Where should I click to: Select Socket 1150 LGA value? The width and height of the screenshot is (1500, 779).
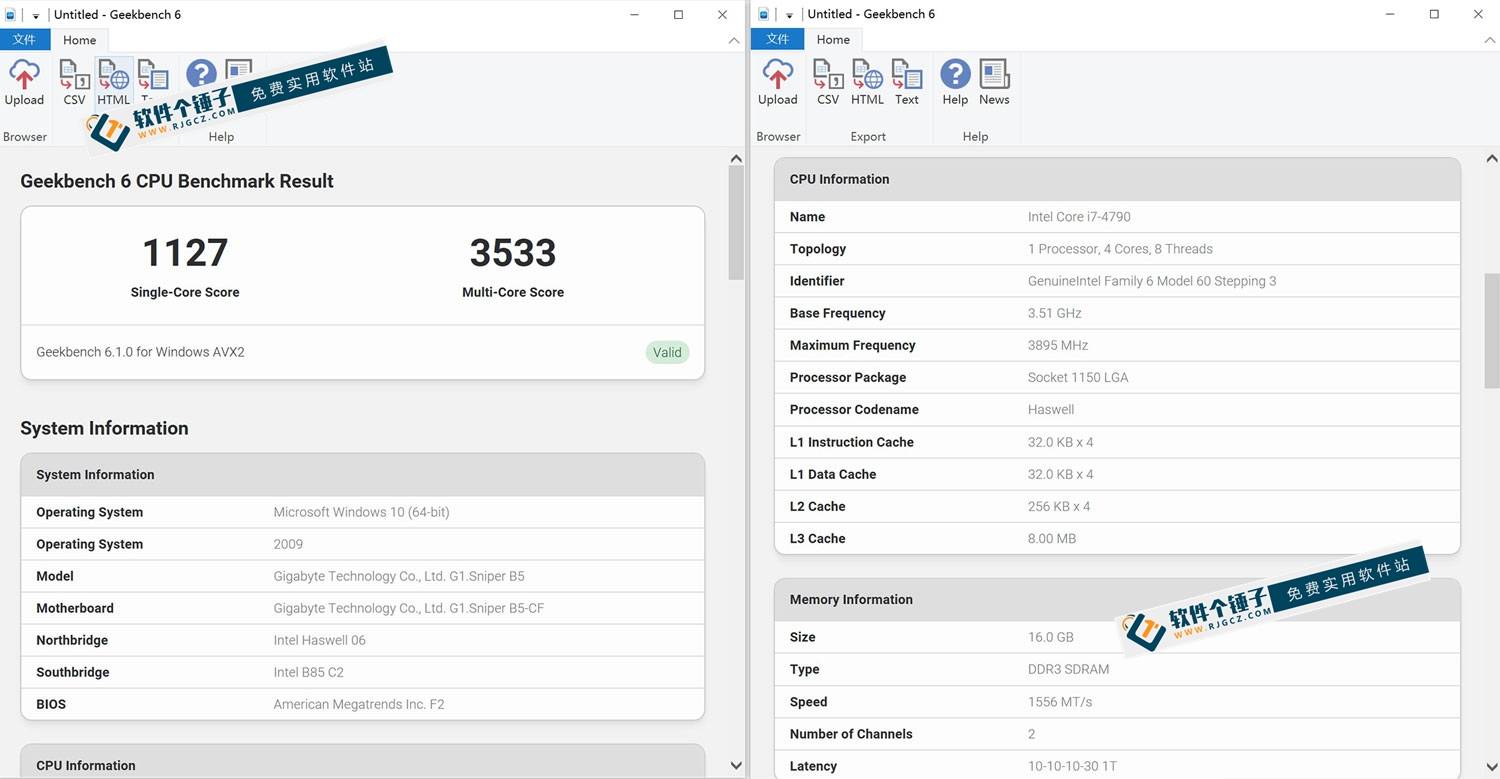[x=1078, y=377]
